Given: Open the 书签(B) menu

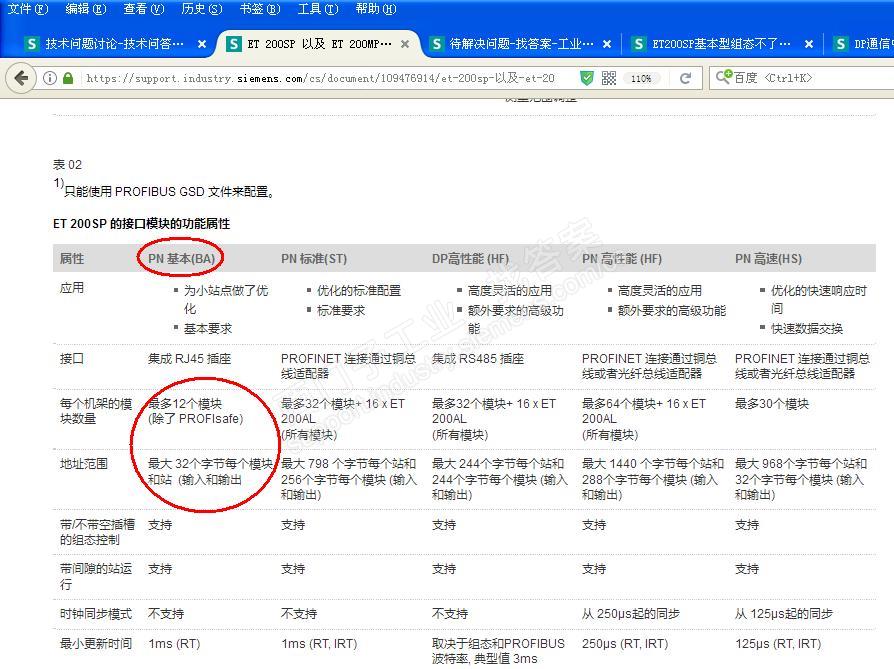Looking at the screenshot, I should click(x=259, y=9).
